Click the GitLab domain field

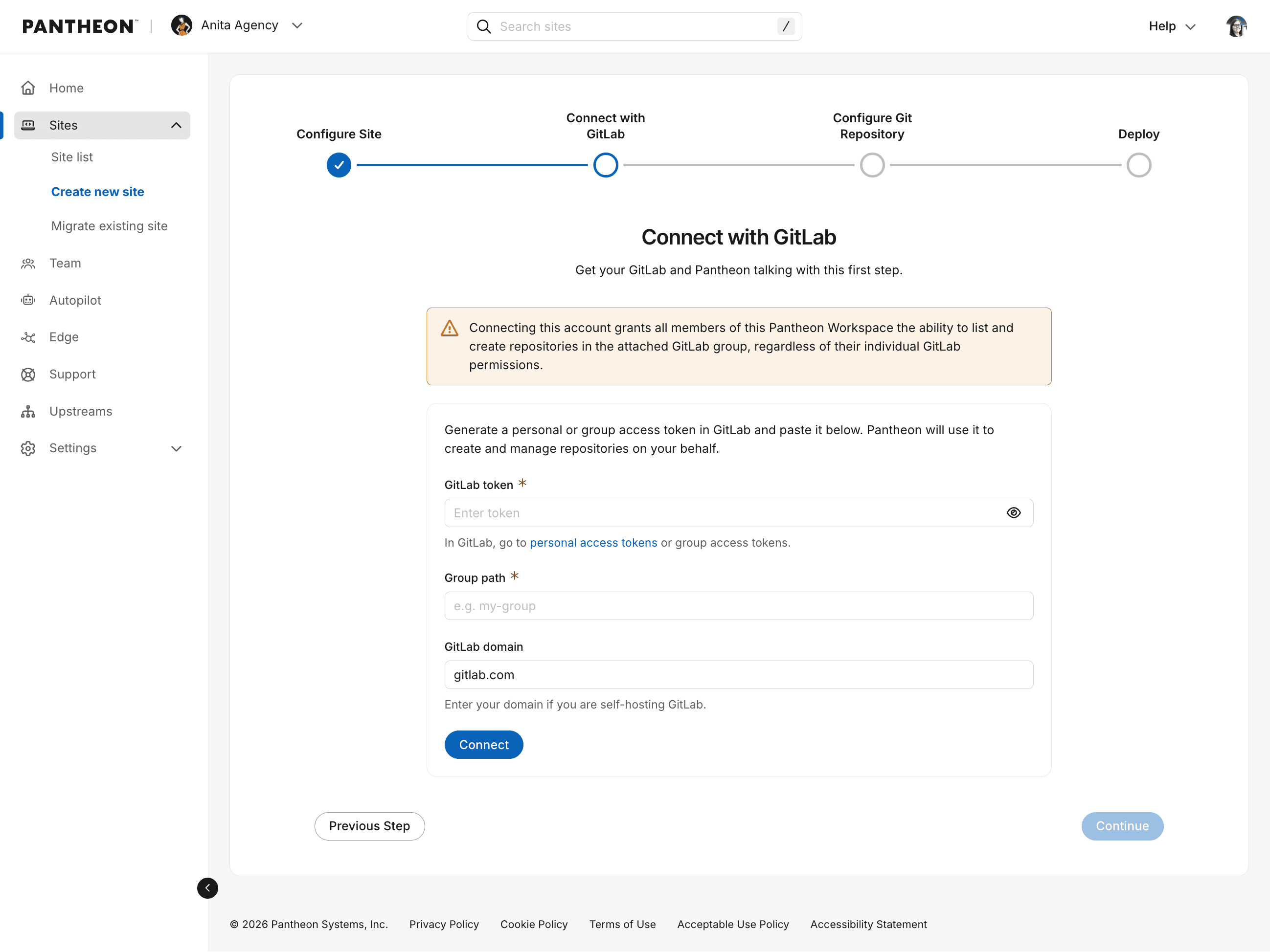738,675
